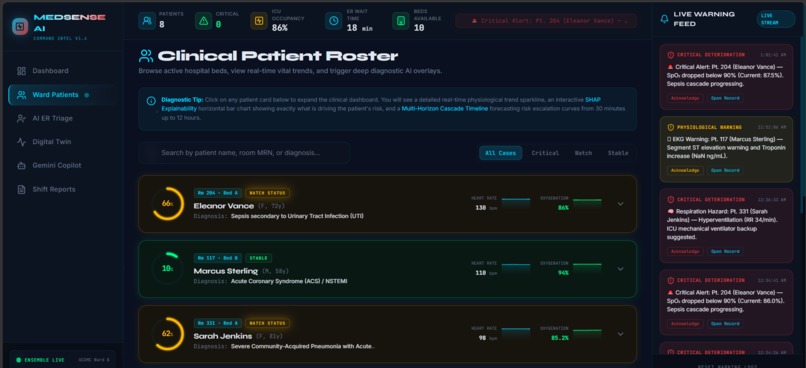Filter roster by Watch cases
Image resolution: width=806 pixels, height=368 pixels.
(583, 153)
